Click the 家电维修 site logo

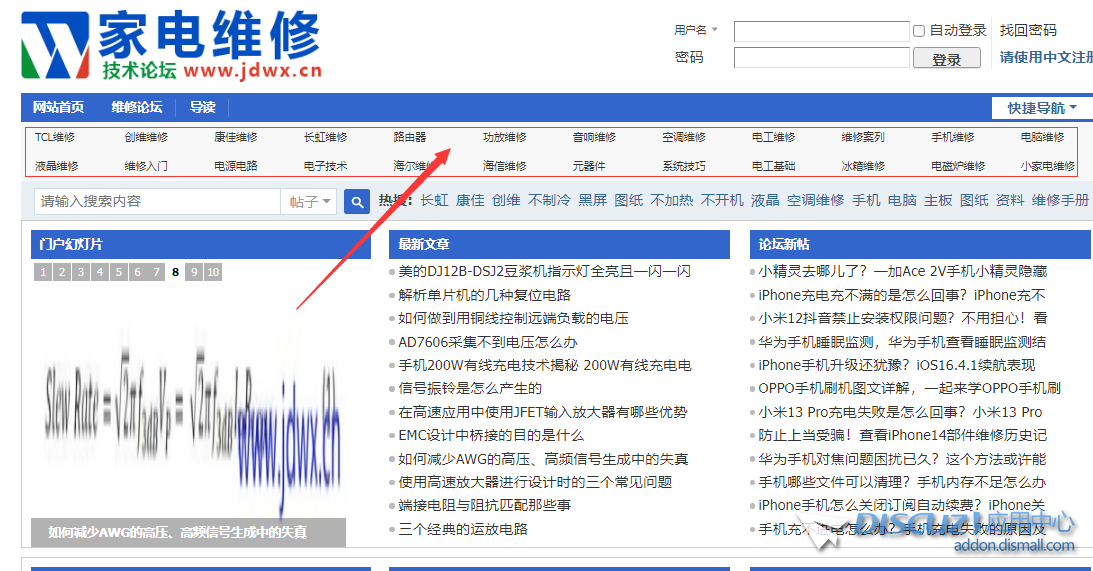coord(170,46)
